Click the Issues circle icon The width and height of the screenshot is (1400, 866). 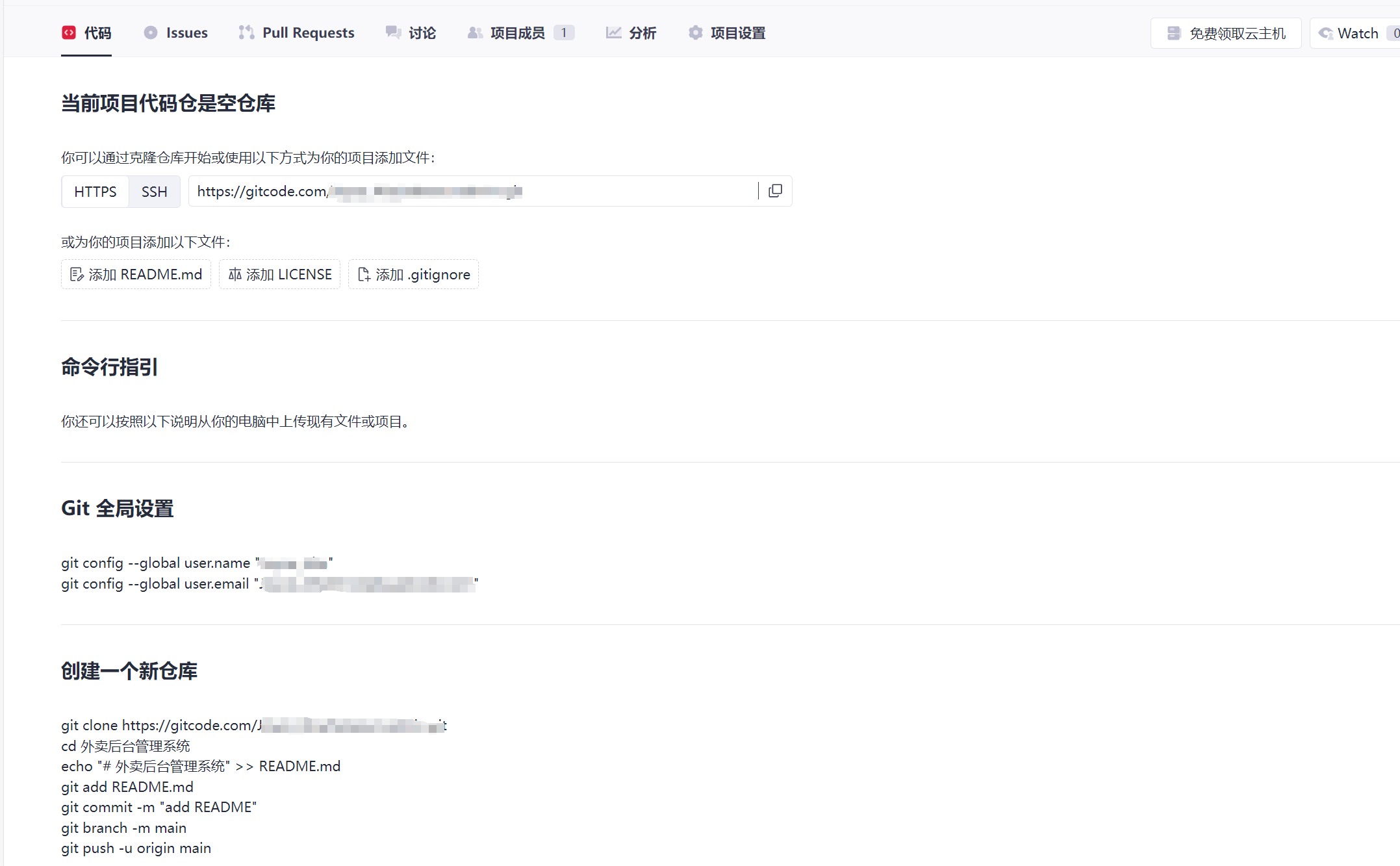coord(150,32)
